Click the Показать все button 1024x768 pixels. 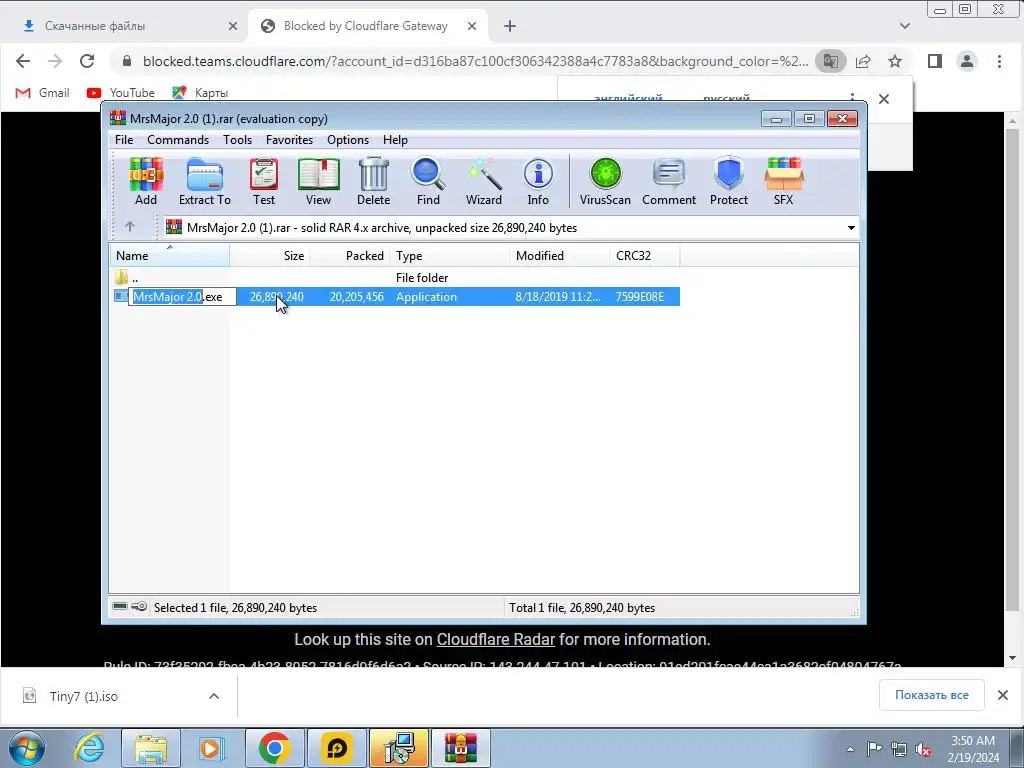click(x=932, y=695)
